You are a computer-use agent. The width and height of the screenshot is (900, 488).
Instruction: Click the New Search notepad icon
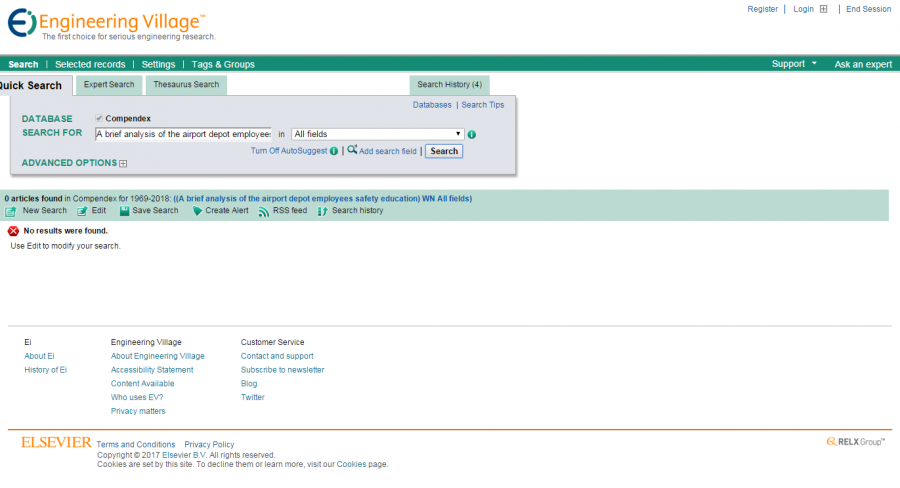coord(11,211)
